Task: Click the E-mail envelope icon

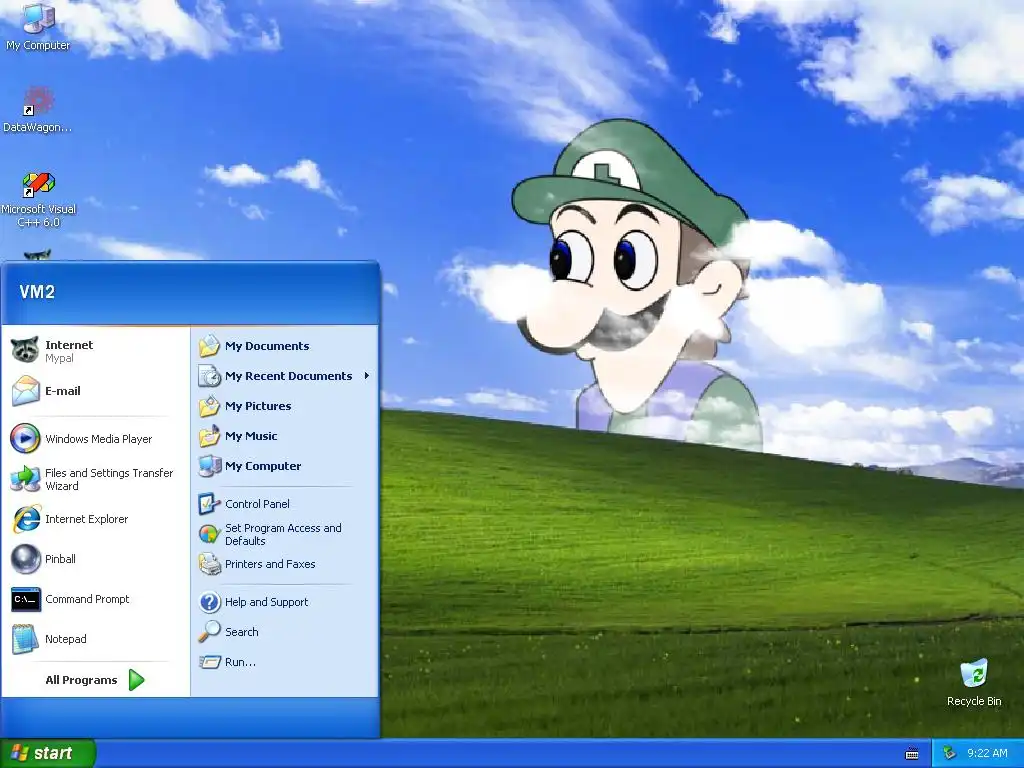Action: [x=25, y=391]
